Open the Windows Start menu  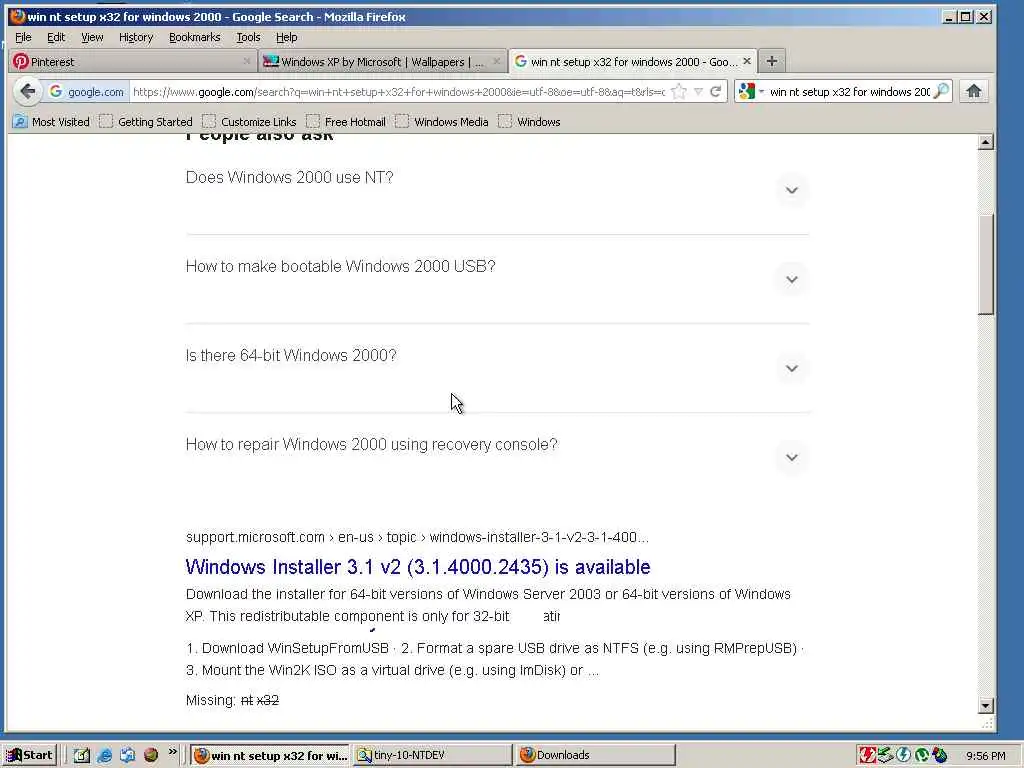point(29,755)
